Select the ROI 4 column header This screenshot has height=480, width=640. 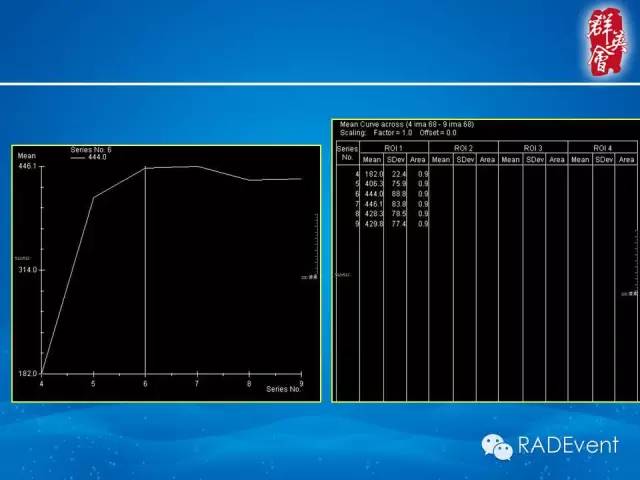tap(601, 148)
